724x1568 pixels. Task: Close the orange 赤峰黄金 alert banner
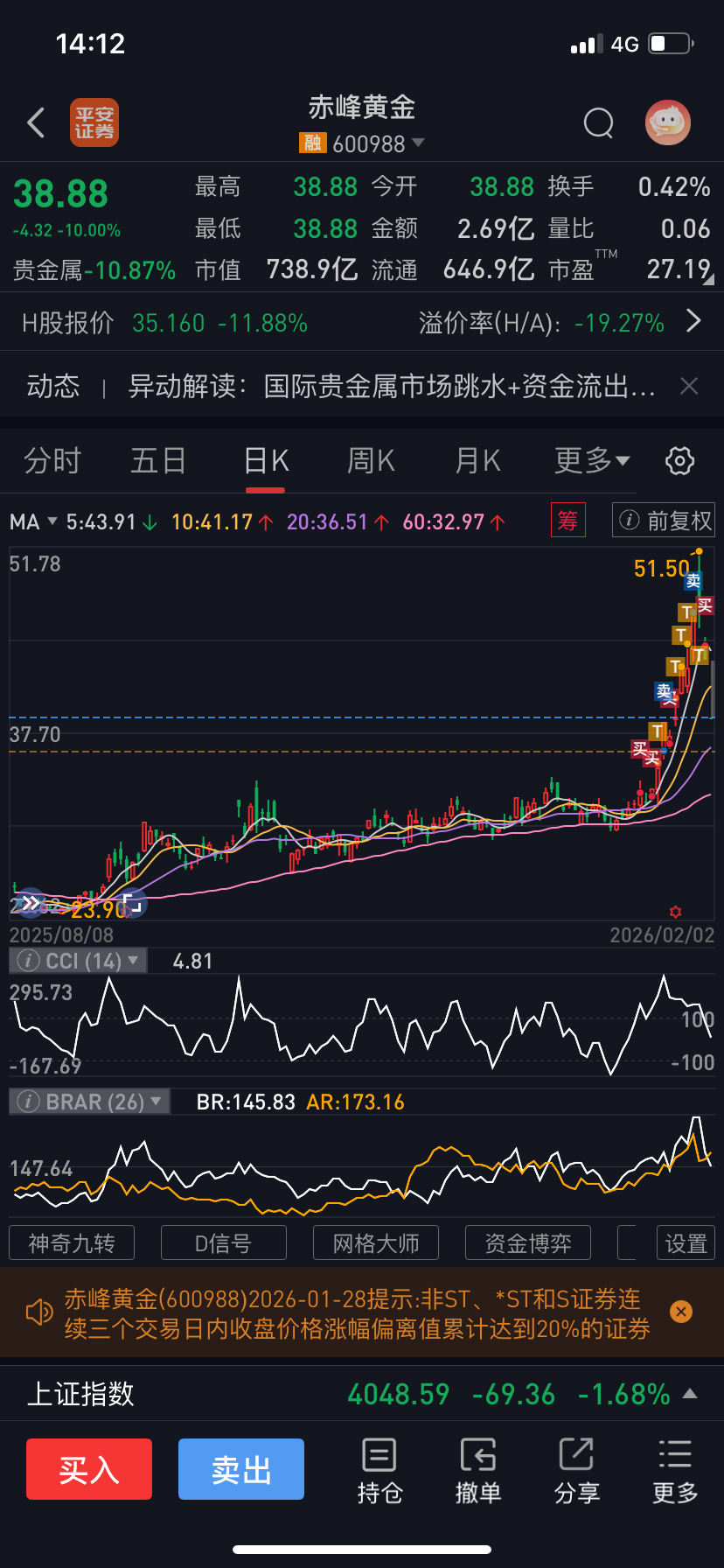point(681,1311)
